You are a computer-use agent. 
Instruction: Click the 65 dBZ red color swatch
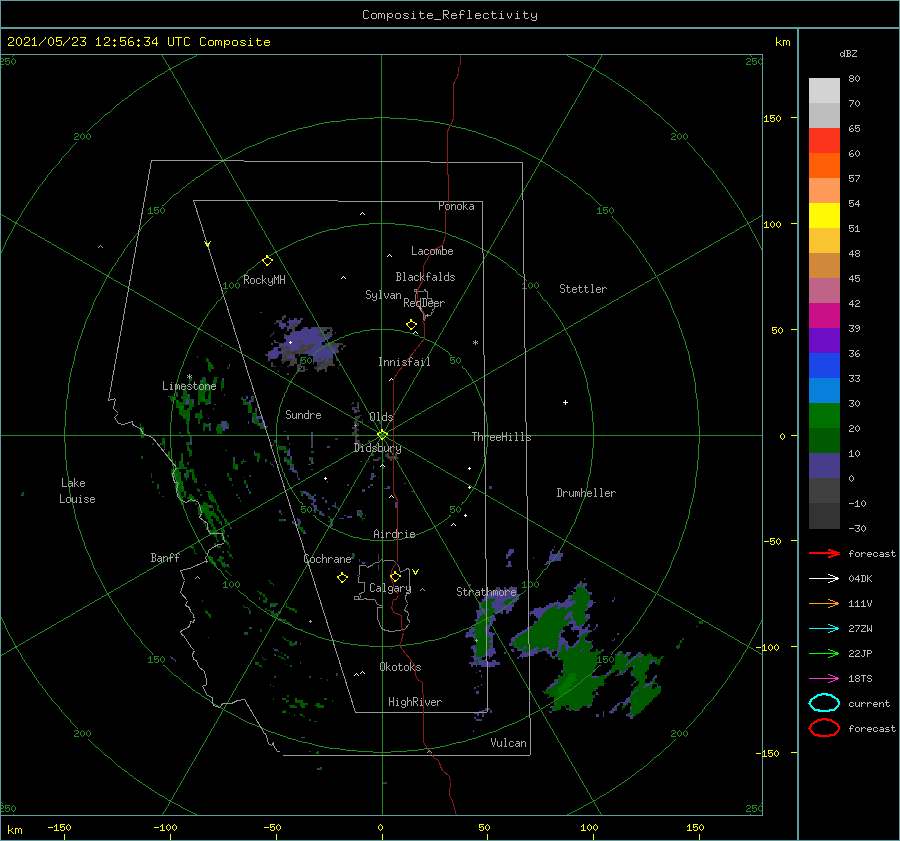(x=824, y=141)
